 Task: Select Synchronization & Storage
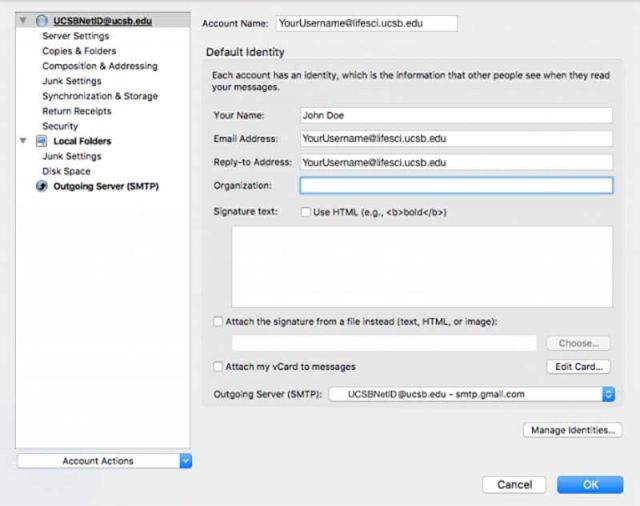tap(99, 96)
